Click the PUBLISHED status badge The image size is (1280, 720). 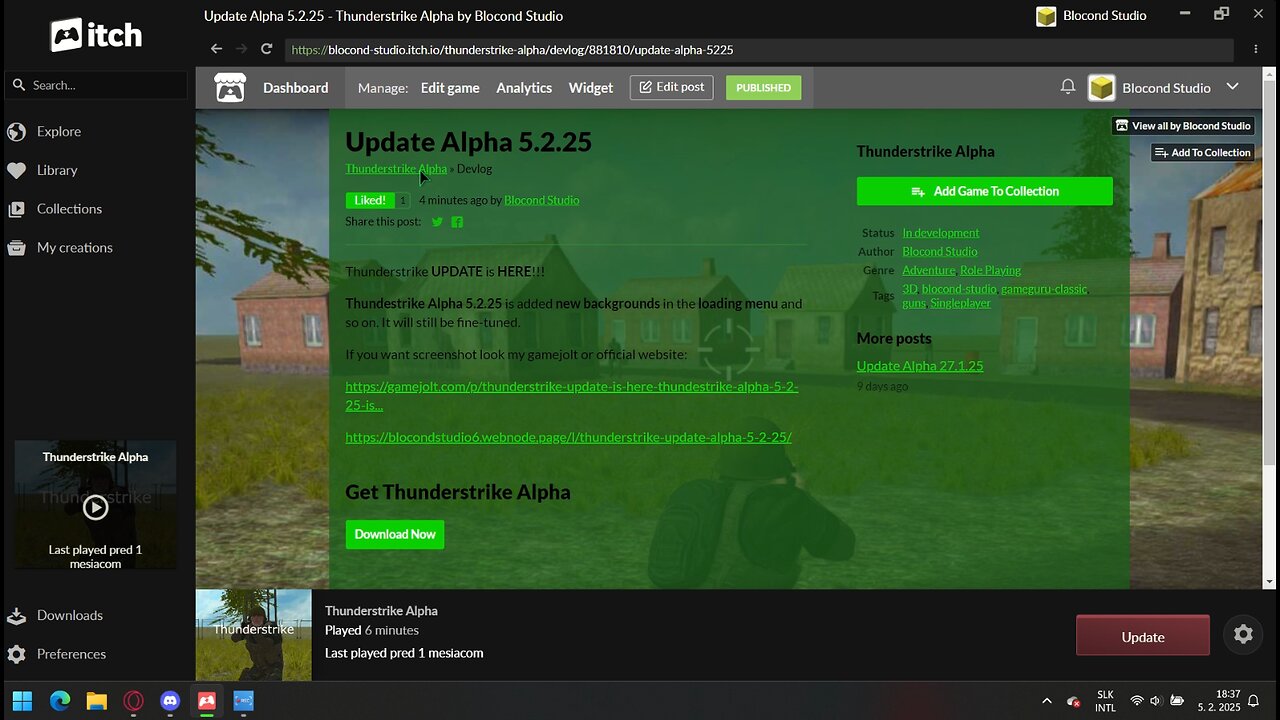coord(763,88)
